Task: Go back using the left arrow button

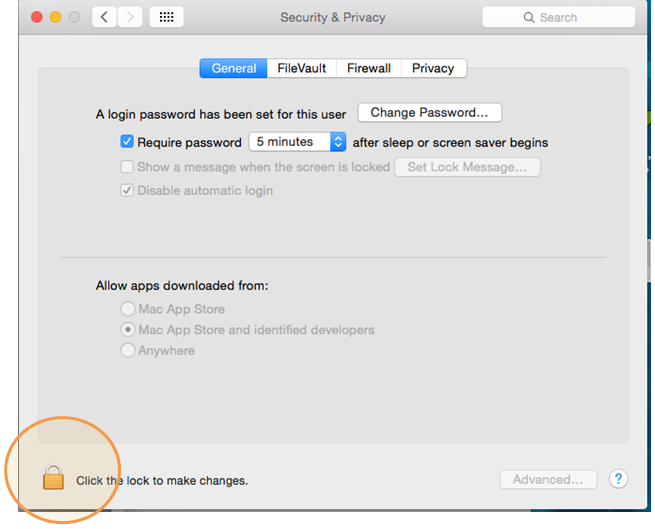Action: point(104,17)
